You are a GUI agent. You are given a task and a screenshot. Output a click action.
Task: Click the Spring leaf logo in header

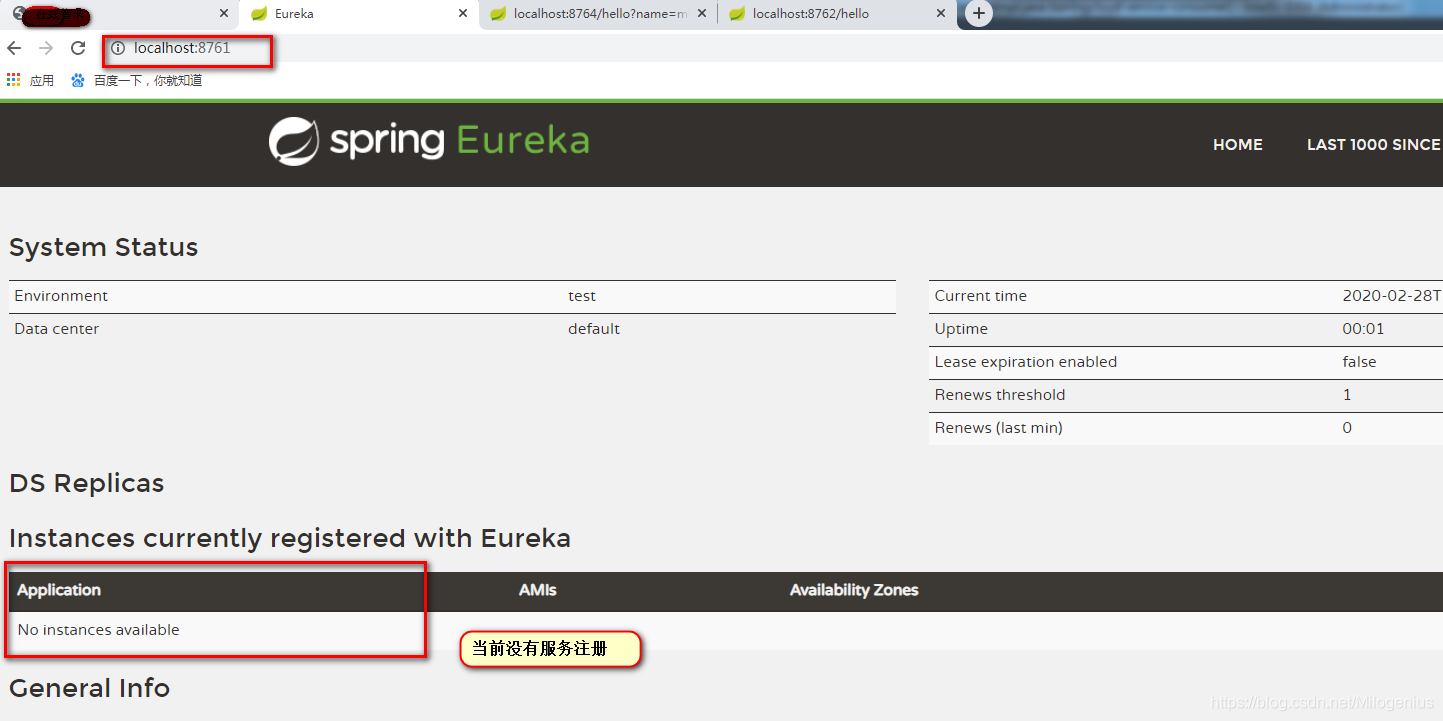coord(294,141)
